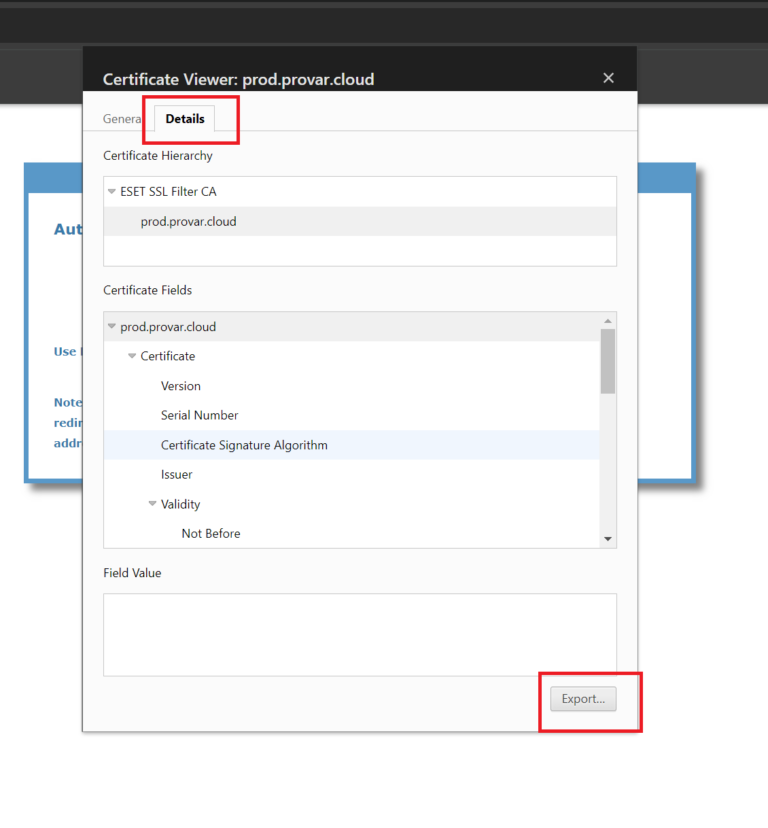Open the Details tab
Viewport: 768px width, 828px height.
tap(185, 119)
